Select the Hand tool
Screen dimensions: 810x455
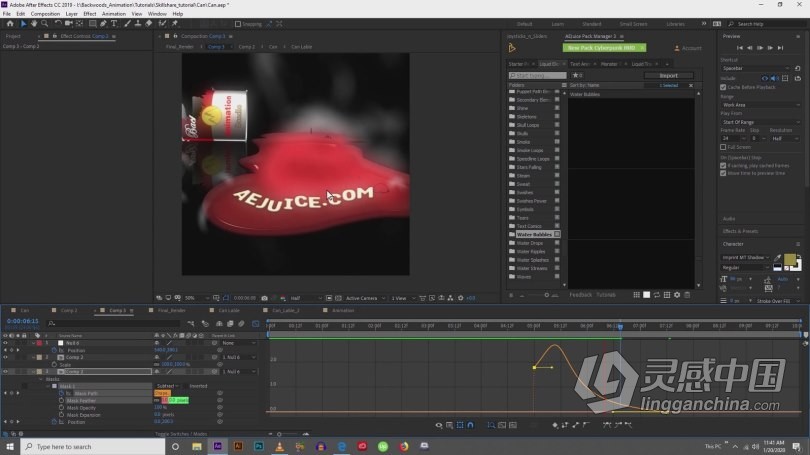click(x=34, y=24)
